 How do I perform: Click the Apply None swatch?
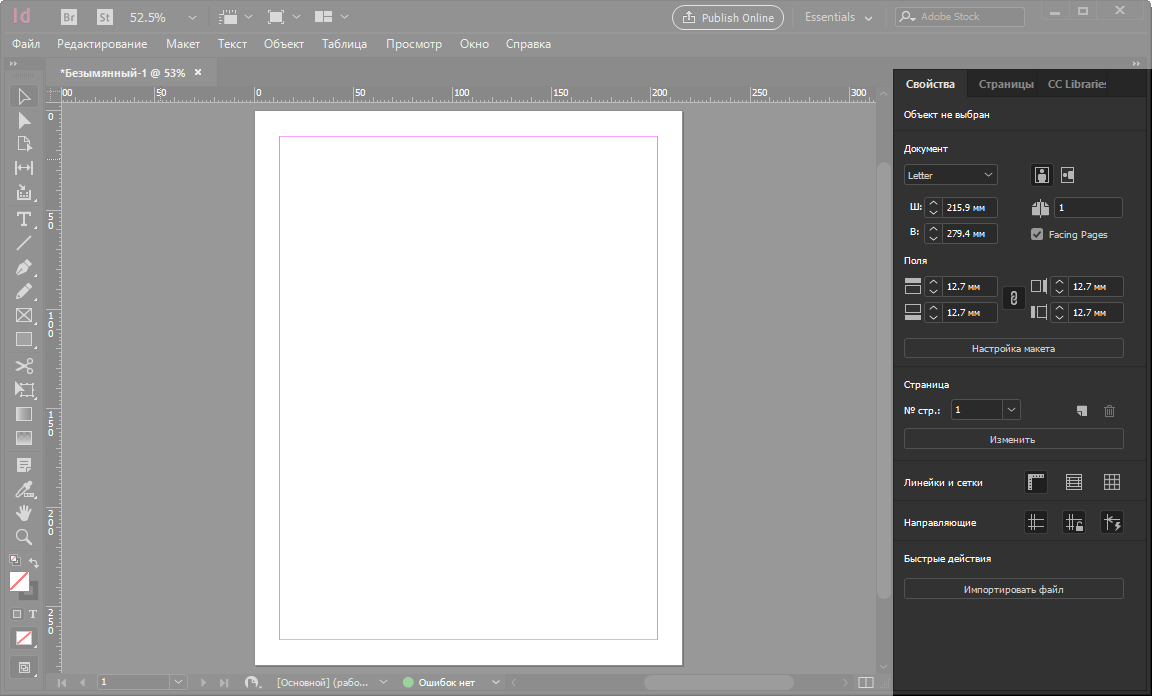point(24,638)
